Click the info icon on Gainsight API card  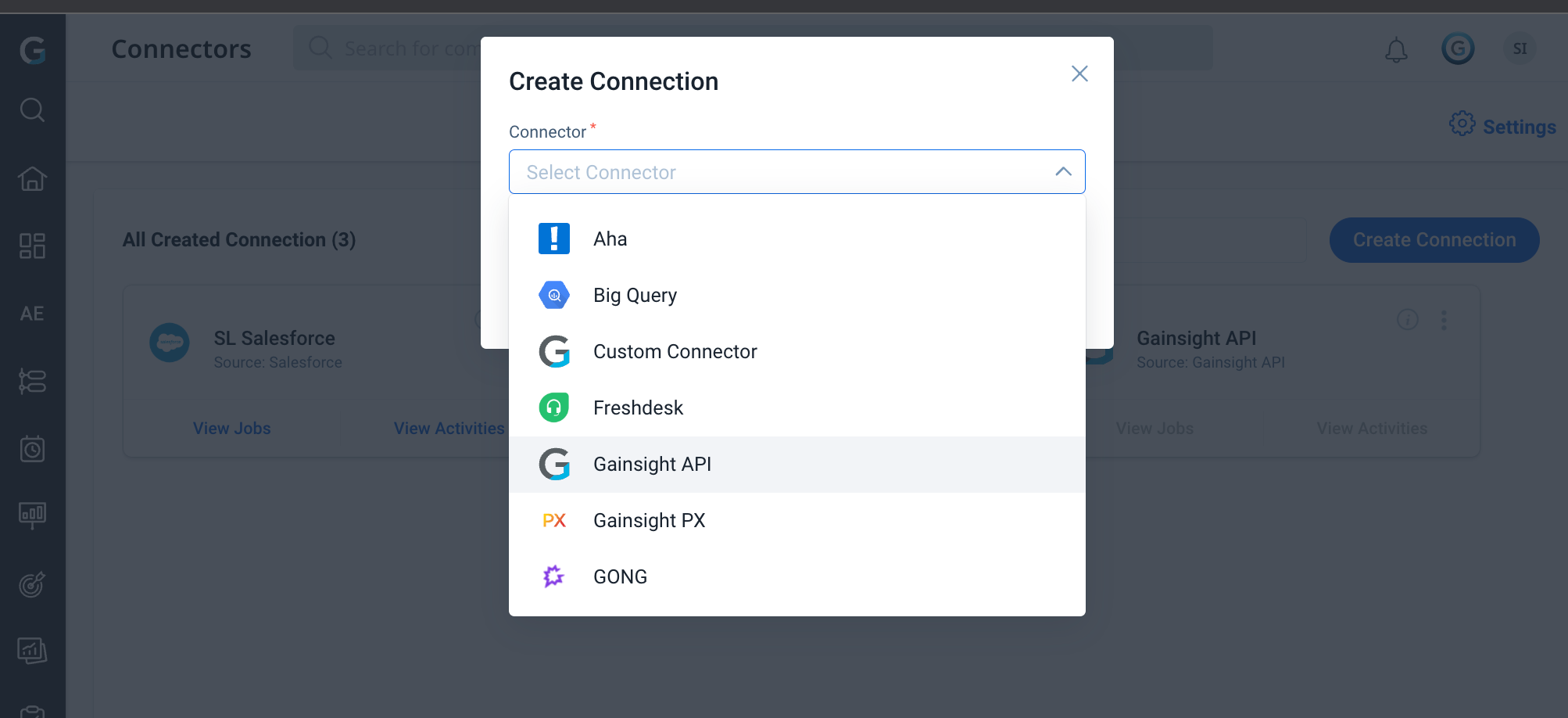pos(1408,319)
